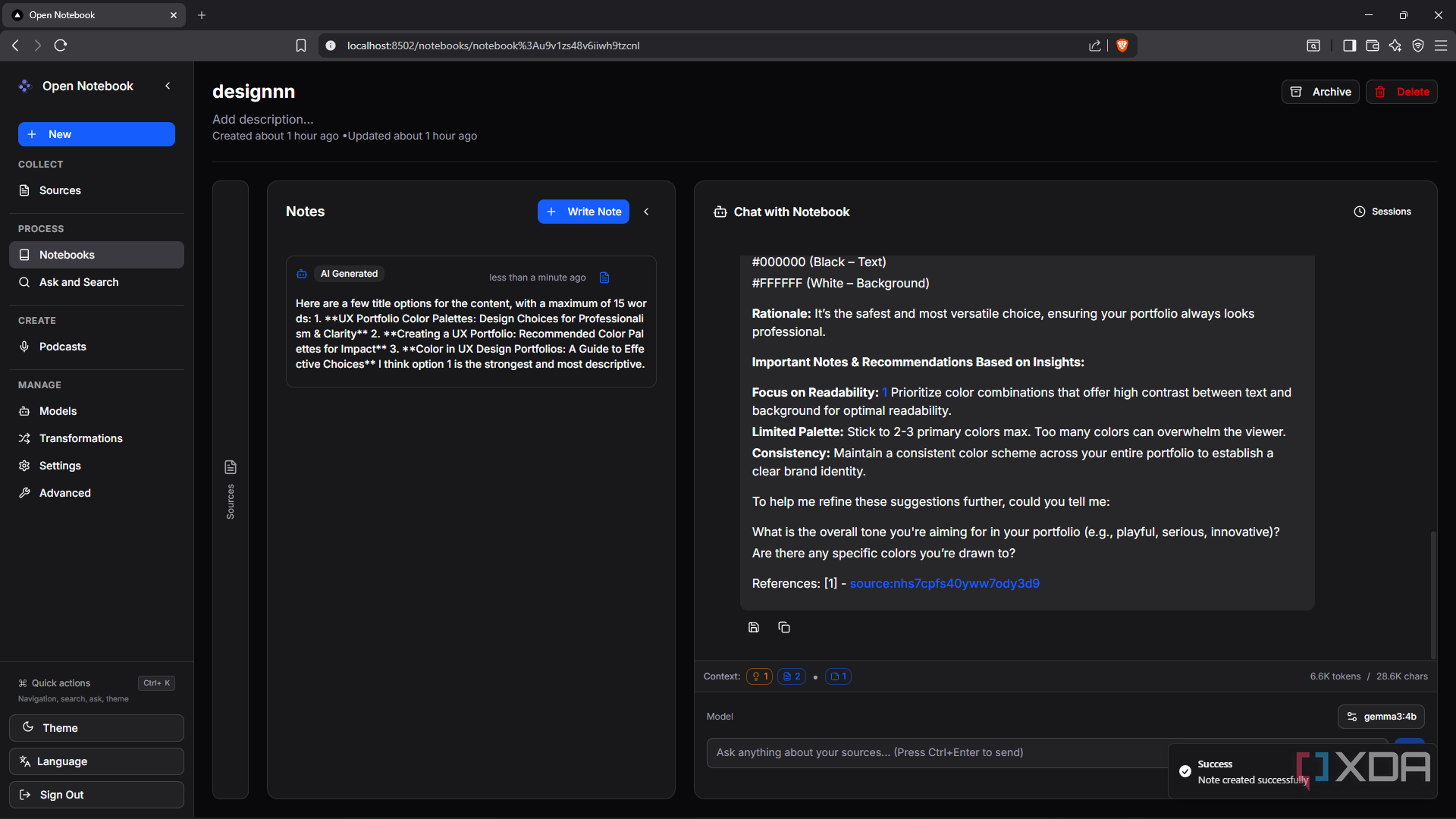The width and height of the screenshot is (1456, 819).
Task: Click the chat scrollbar thumb
Action: (1432, 595)
